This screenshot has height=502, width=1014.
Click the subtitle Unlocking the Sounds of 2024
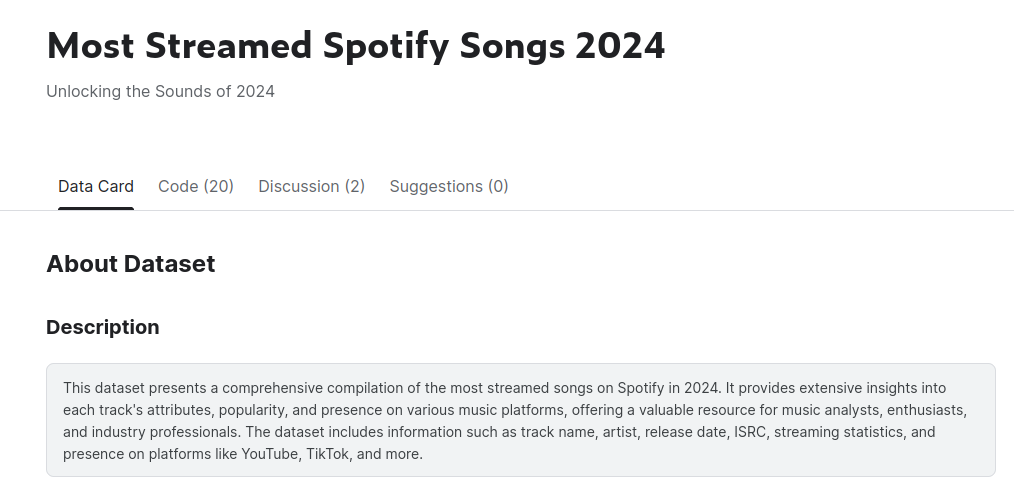pyautogui.click(x=160, y=92)
